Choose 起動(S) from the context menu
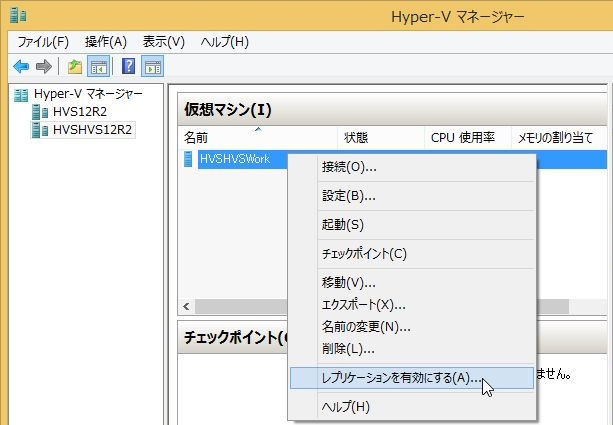The height and width of the screenshot is (425, 613). pyautogui.click(x=412, y=225)
